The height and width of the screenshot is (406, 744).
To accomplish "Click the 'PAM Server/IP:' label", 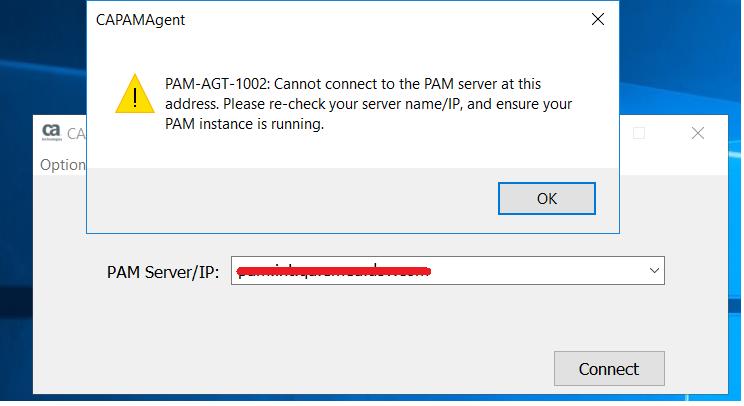I will click(x=163, y=272).
